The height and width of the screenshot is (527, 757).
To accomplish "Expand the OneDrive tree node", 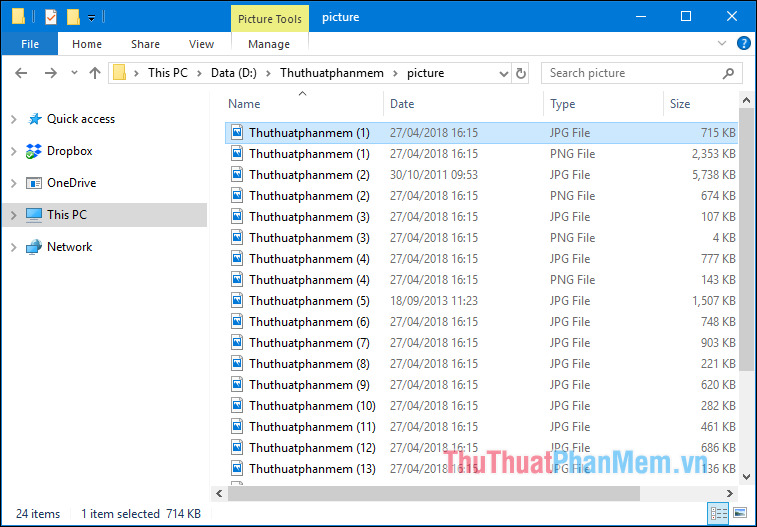I will pyautogui.click(x=14, y=183).
